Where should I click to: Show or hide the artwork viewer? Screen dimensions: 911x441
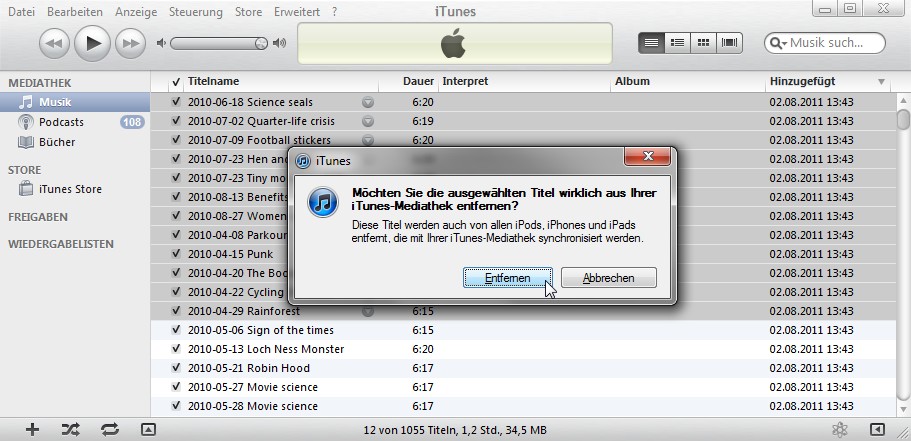(x=149, y=429)
